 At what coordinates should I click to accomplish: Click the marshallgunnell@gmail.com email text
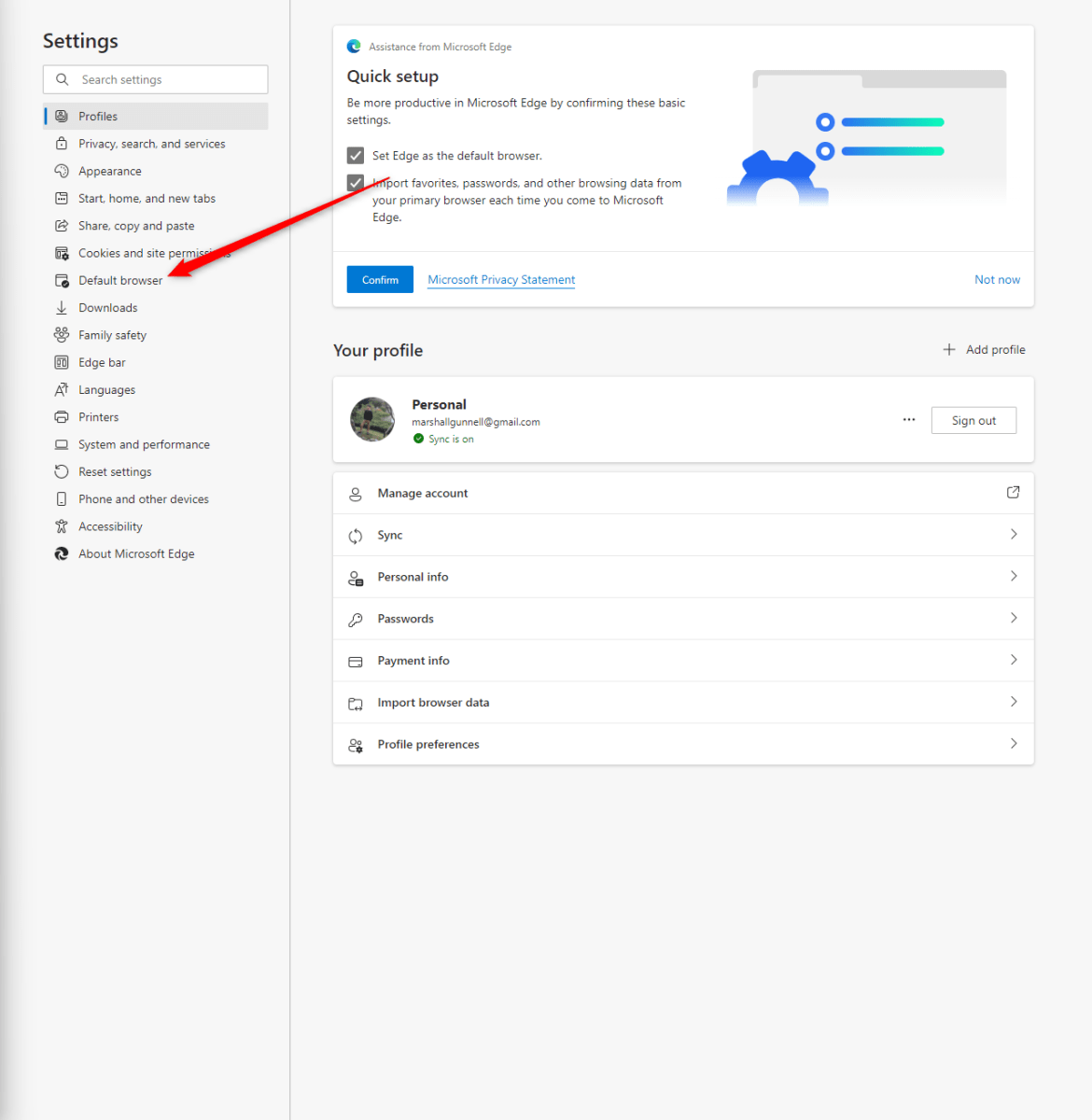[x=476, y=422]
